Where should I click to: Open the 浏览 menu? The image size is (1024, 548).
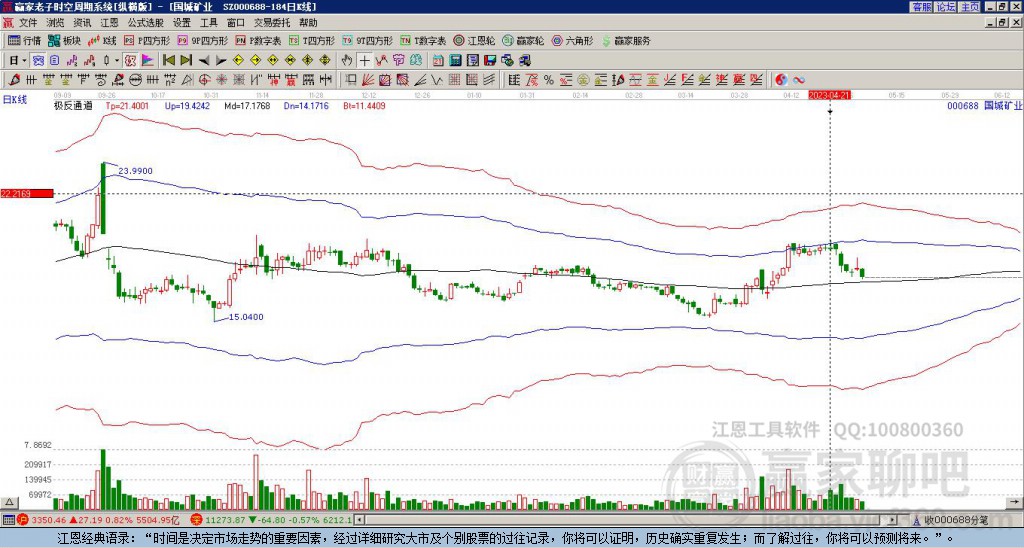click(56, 23)
